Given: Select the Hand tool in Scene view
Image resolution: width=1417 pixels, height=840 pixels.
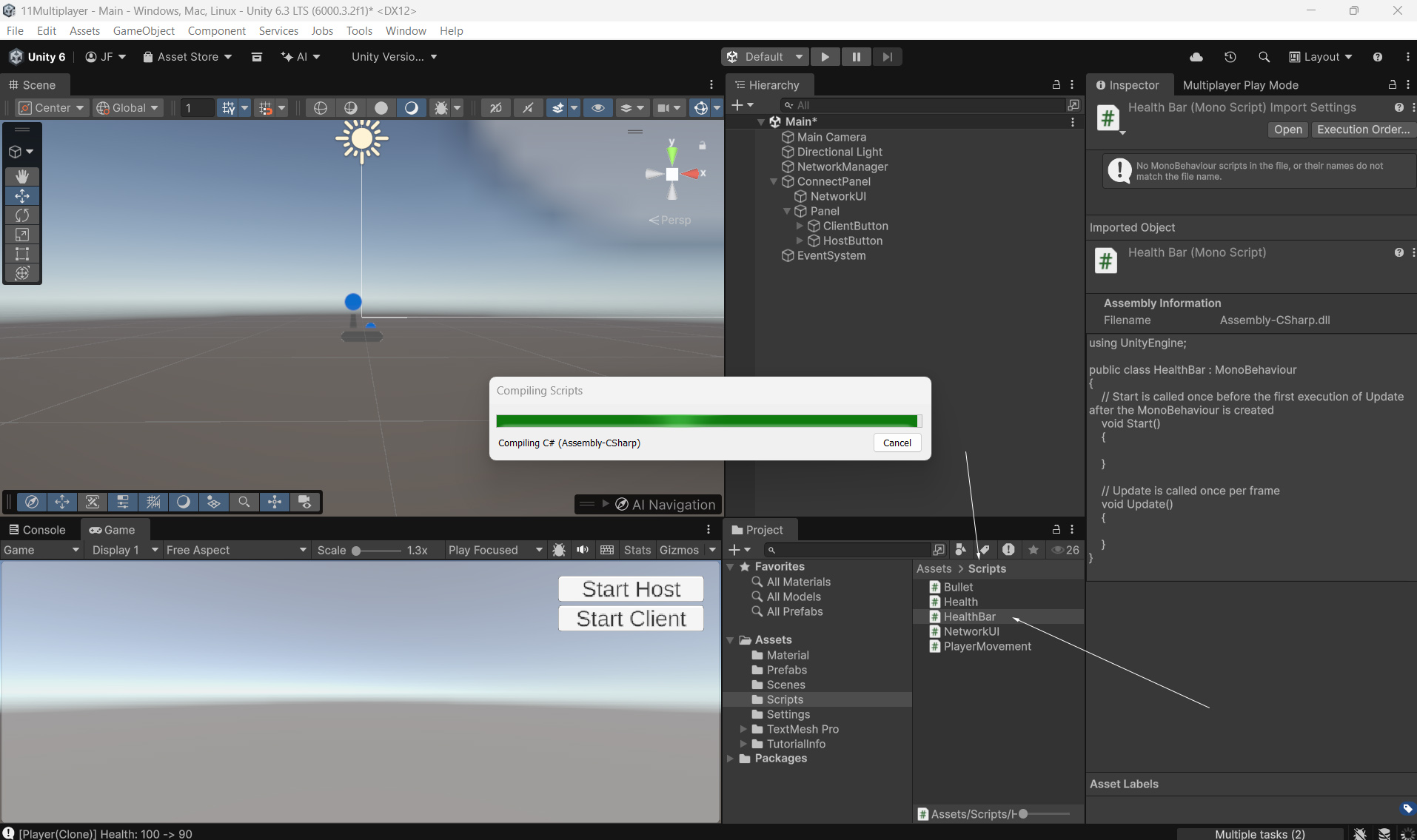Looking at the screenshot, I should pos(22,176).
